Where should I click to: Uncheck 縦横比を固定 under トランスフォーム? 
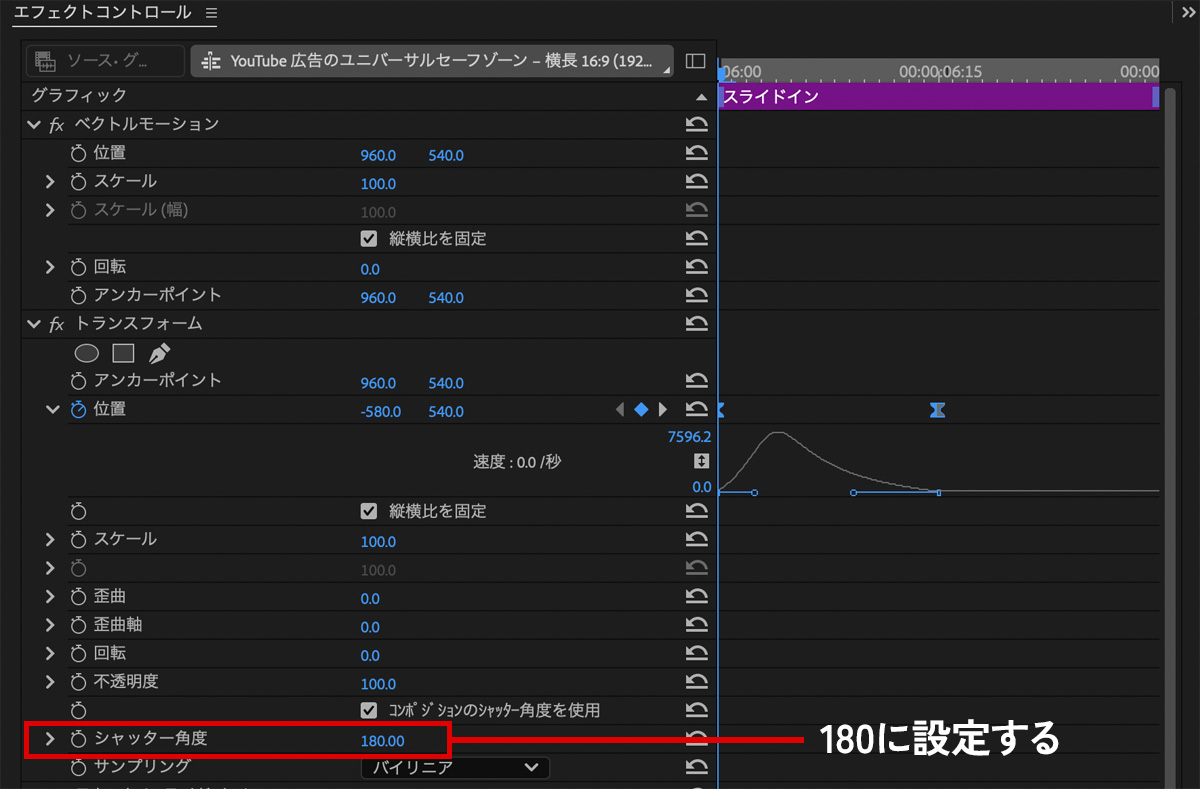point(369,512)
